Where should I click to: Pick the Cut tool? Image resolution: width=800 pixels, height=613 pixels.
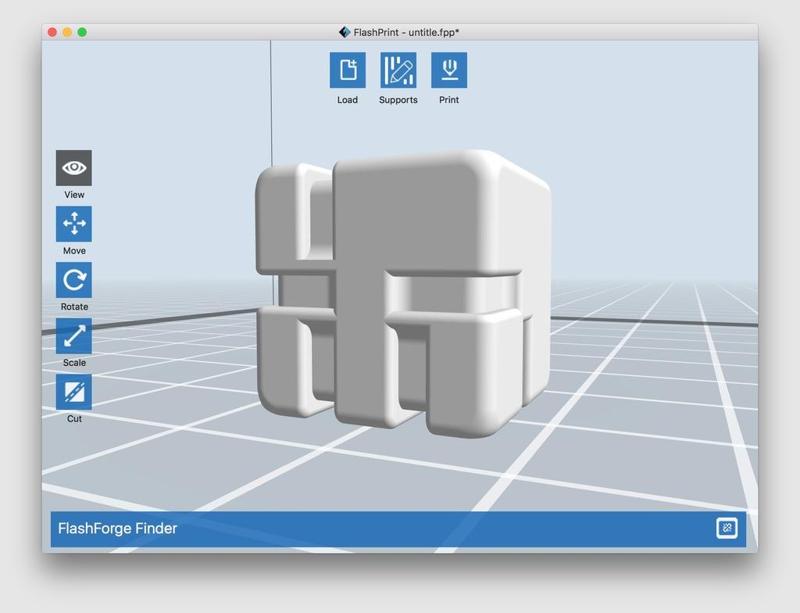[74, 392]
